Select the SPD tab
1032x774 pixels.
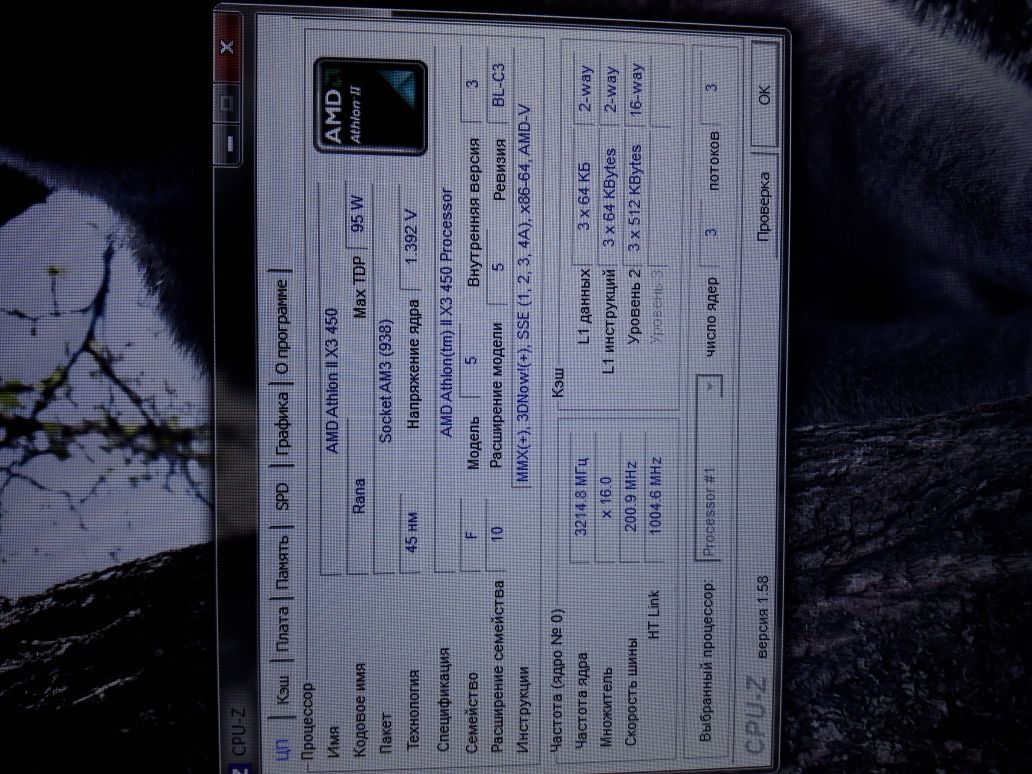click(282, 497)
